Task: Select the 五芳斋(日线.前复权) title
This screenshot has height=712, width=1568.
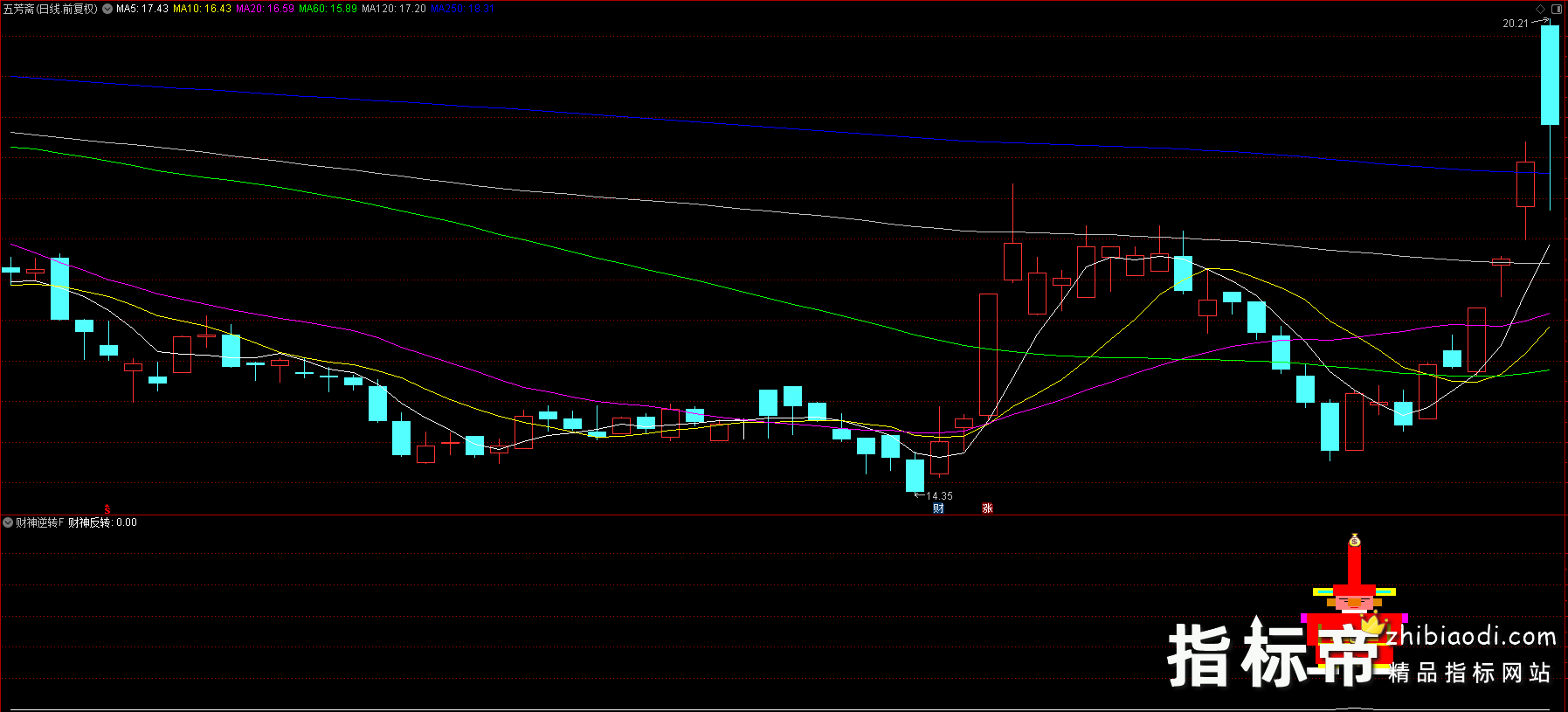Action: pos(51,9)
